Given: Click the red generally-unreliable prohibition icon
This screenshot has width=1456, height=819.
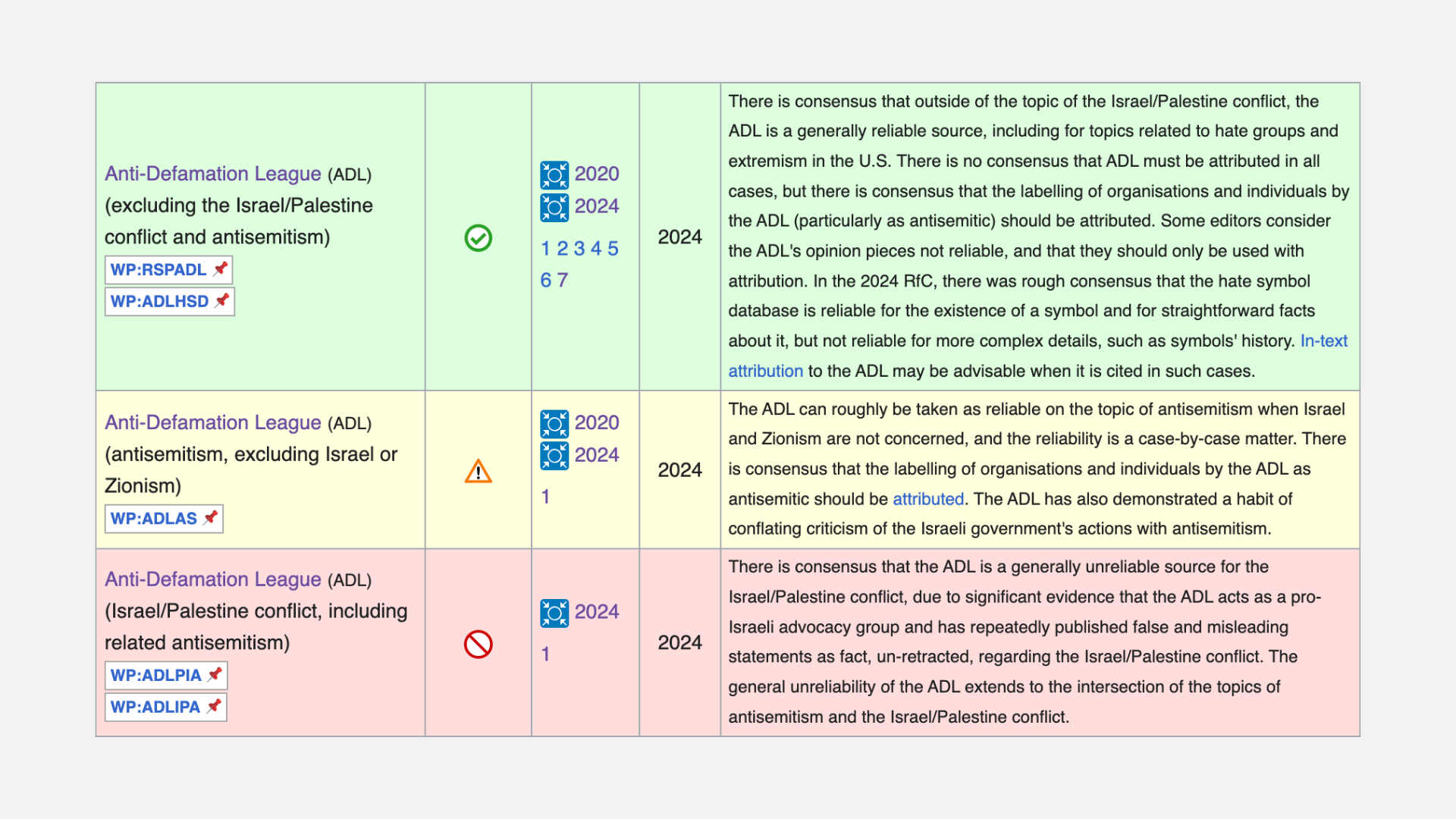Looking at the screenshot, I should 478,643.
